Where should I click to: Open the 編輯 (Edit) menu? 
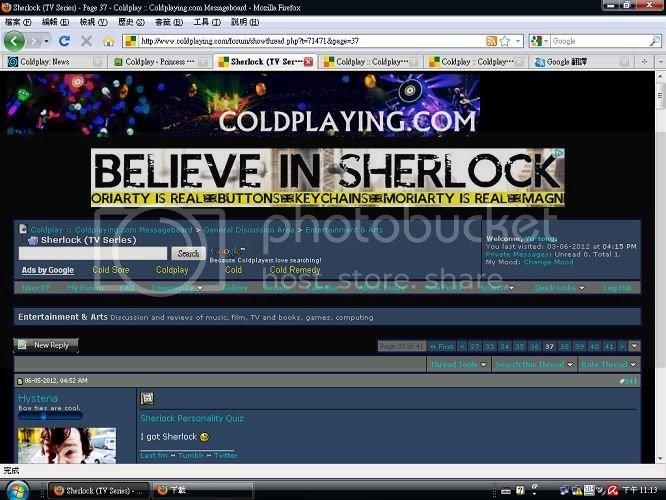click(x=55, y=22)
